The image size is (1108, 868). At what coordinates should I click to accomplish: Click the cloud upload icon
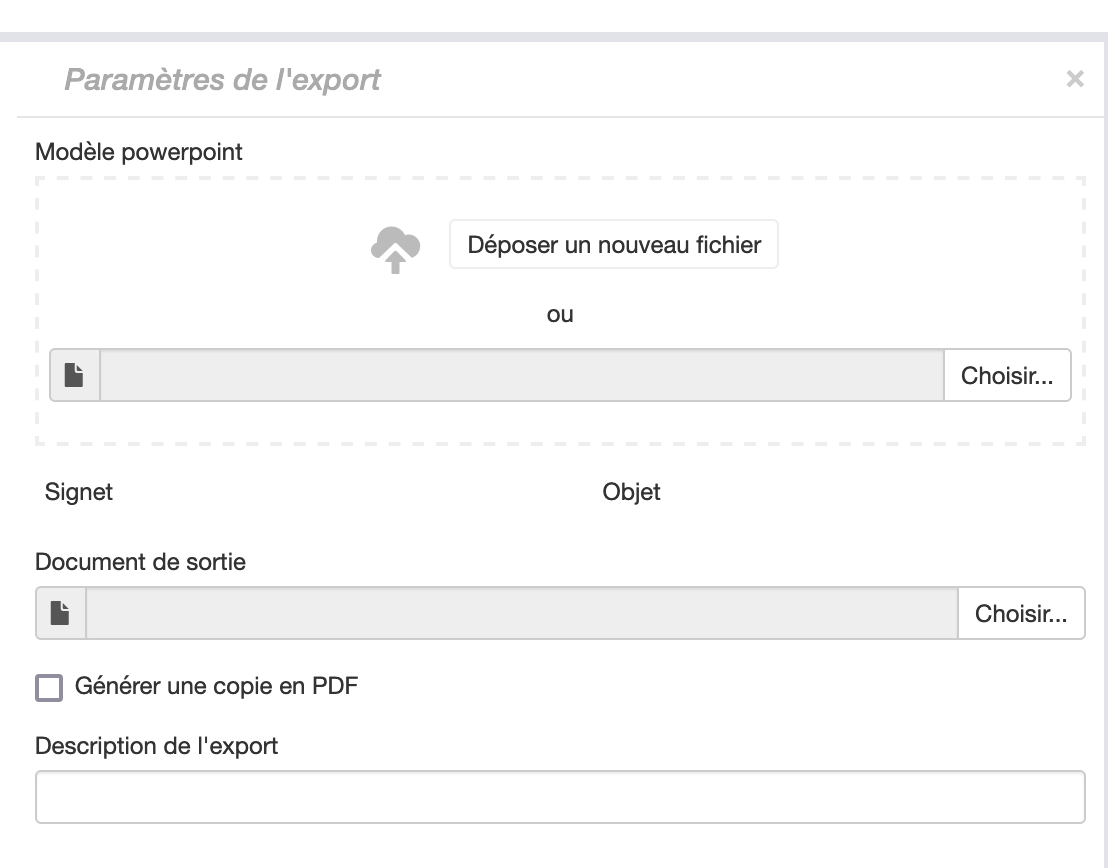(x=395, y=248)
